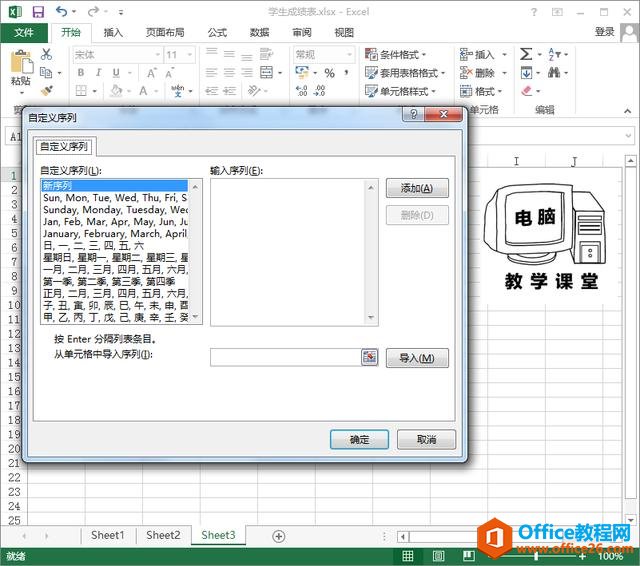The height and width of the screenshot is (566, 640).
Task: Click the Find binoculars icon
Action: 554,73
